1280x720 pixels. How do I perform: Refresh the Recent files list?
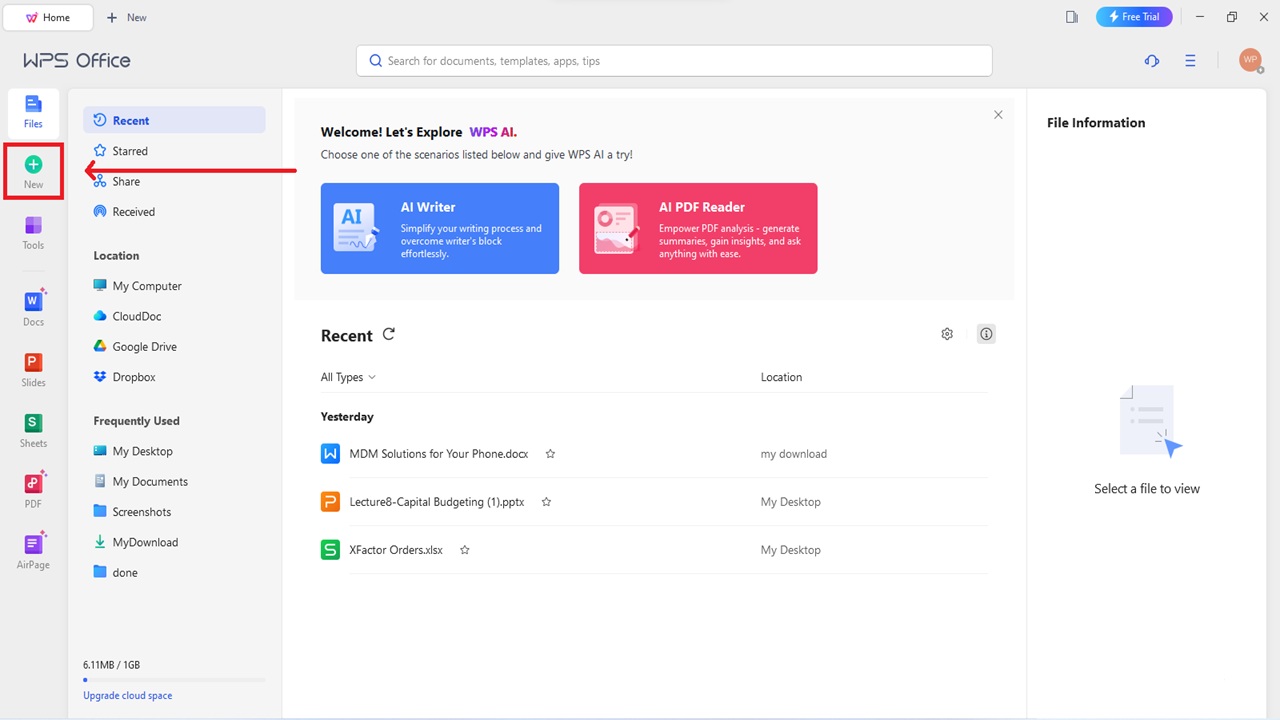(x=388, y=334)
